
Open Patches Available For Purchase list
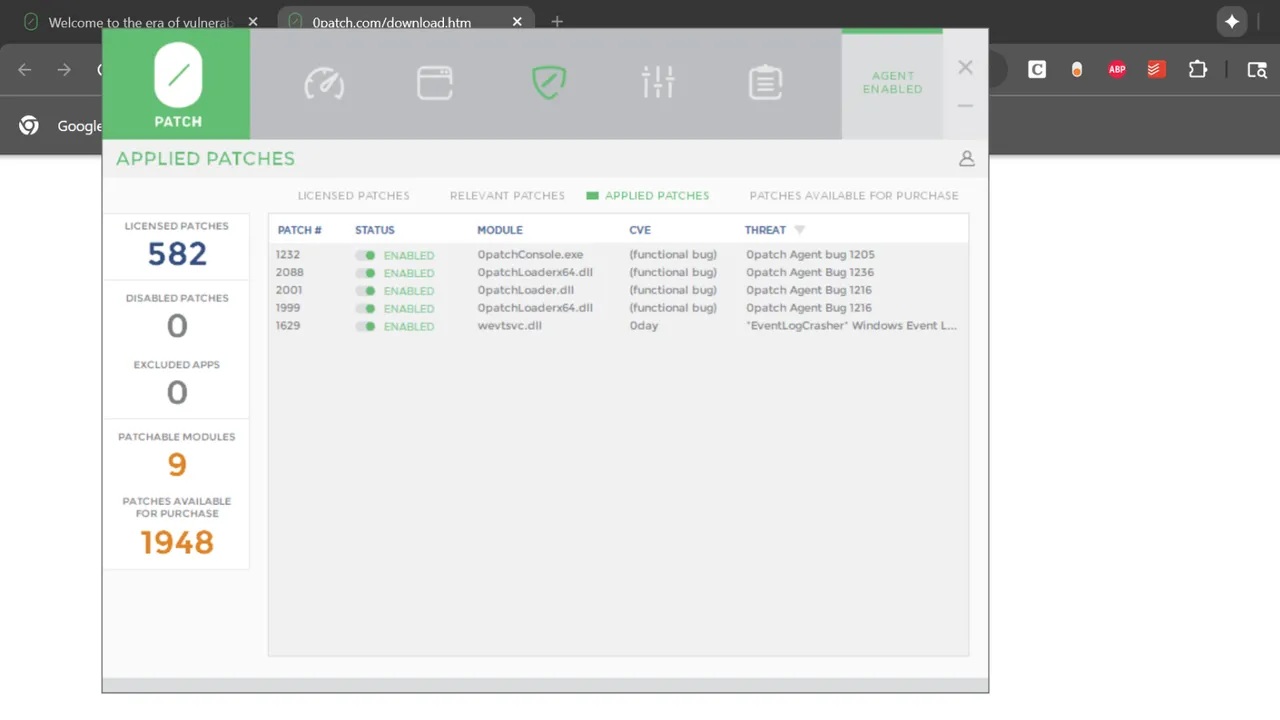coord(853,196)
